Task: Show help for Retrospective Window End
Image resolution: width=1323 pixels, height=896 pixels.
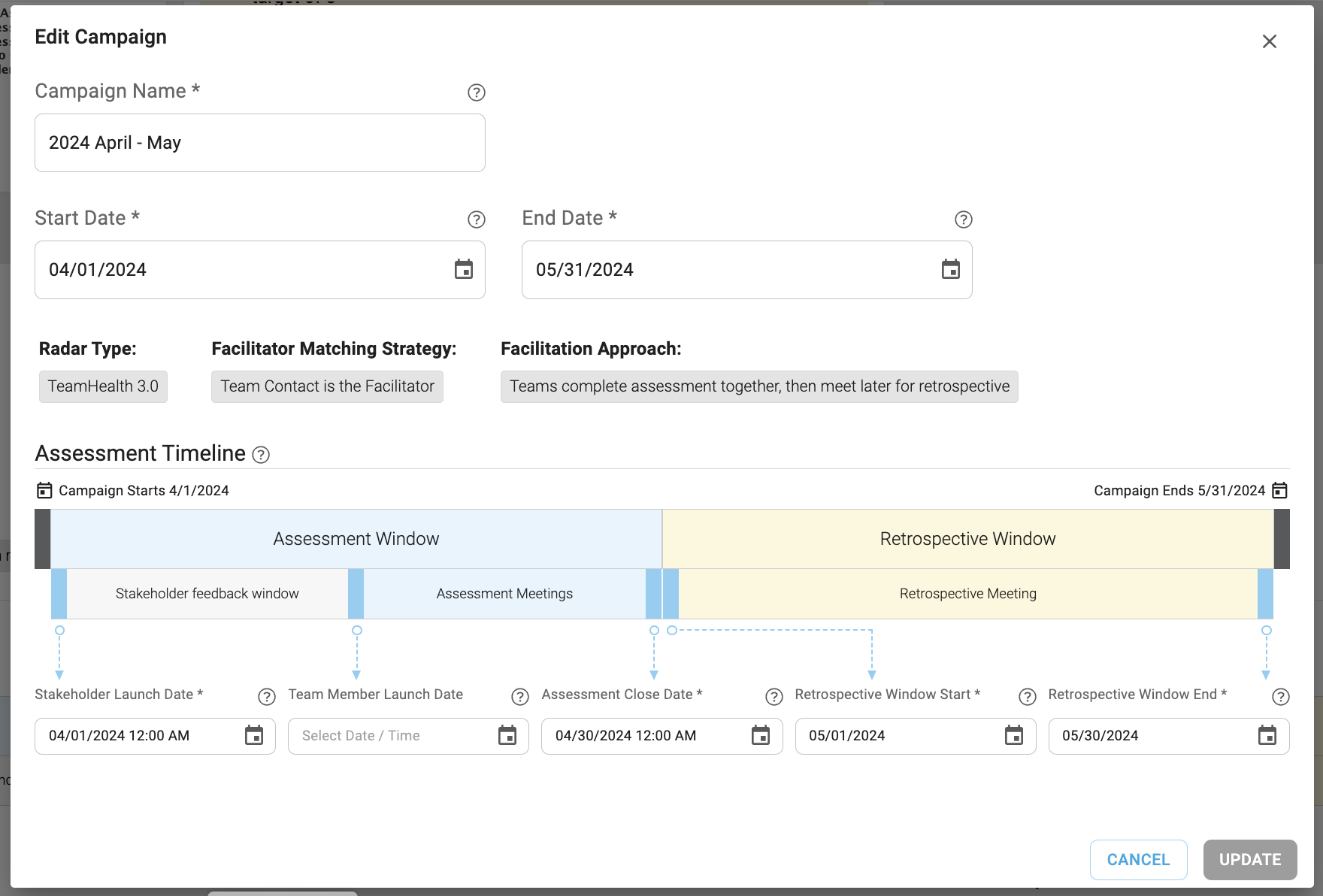Action: pyautogui.click(x=1281, y=697)
